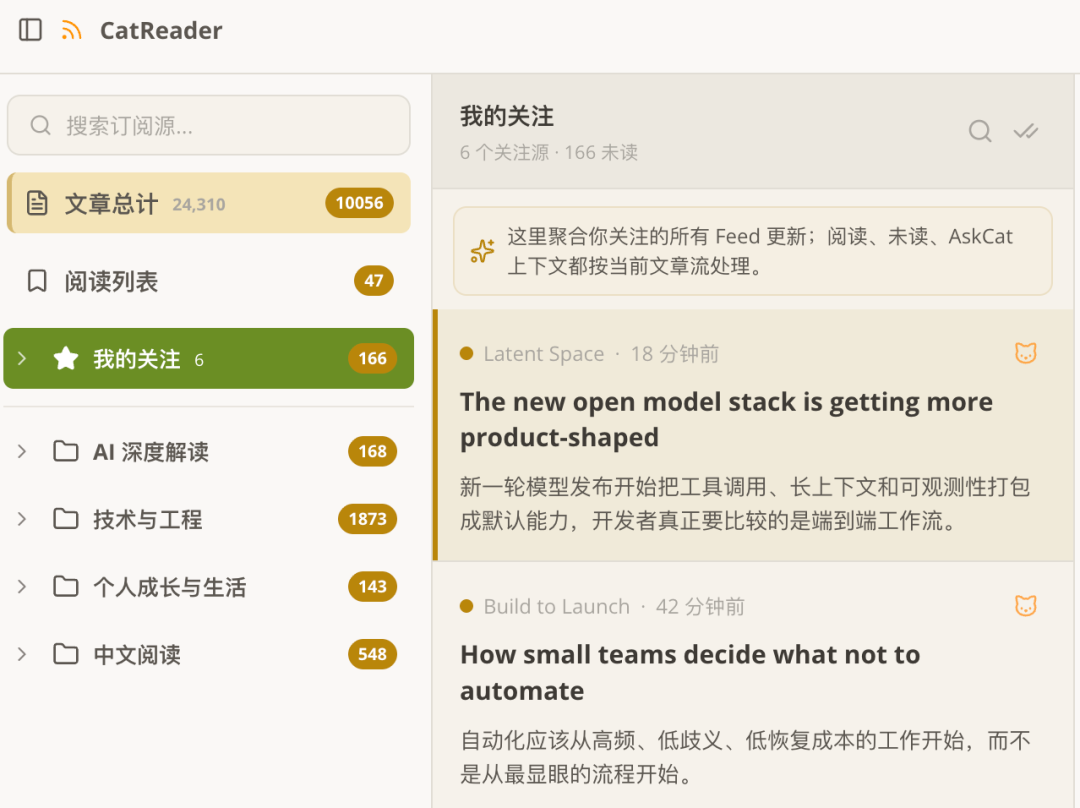This screenshot has height=808, width=1080.
Task: Select 我的关注 in the sidebar
Action: [209, 359]
